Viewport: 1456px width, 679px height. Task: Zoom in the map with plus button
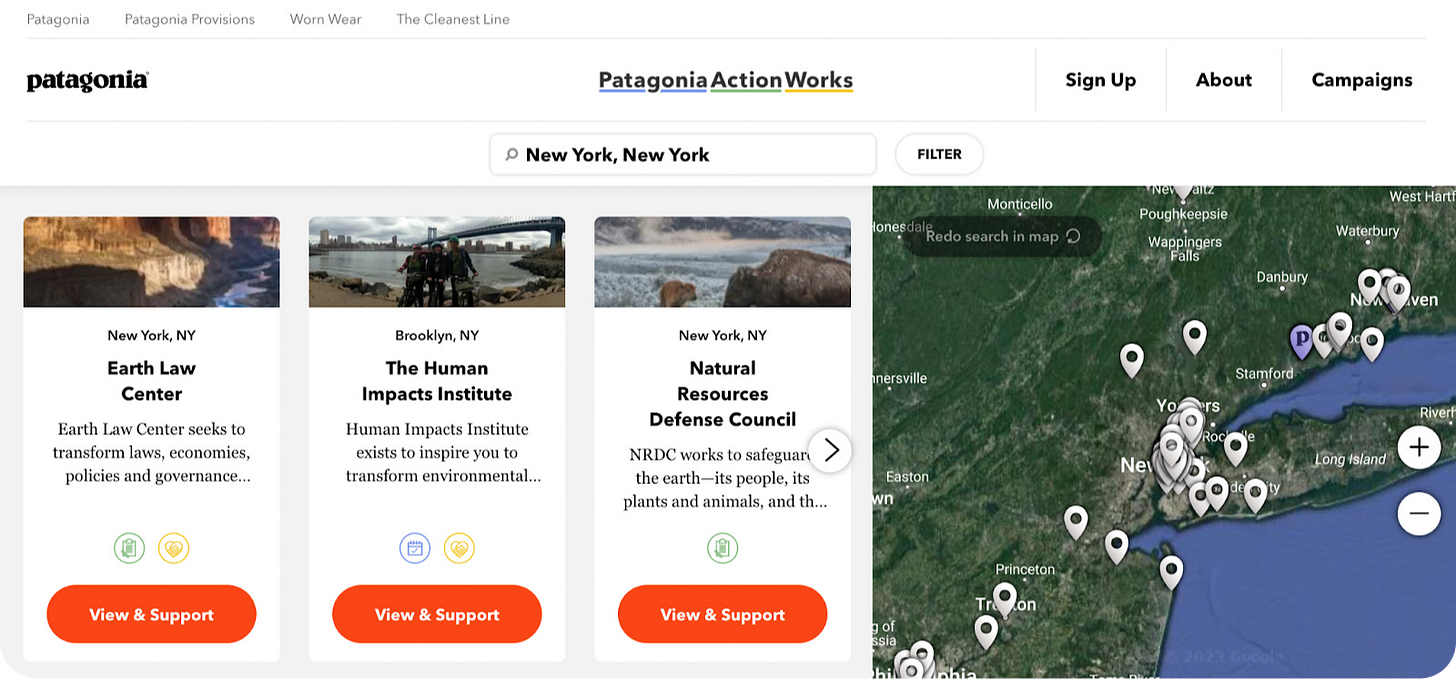[x=1418, y=447]
